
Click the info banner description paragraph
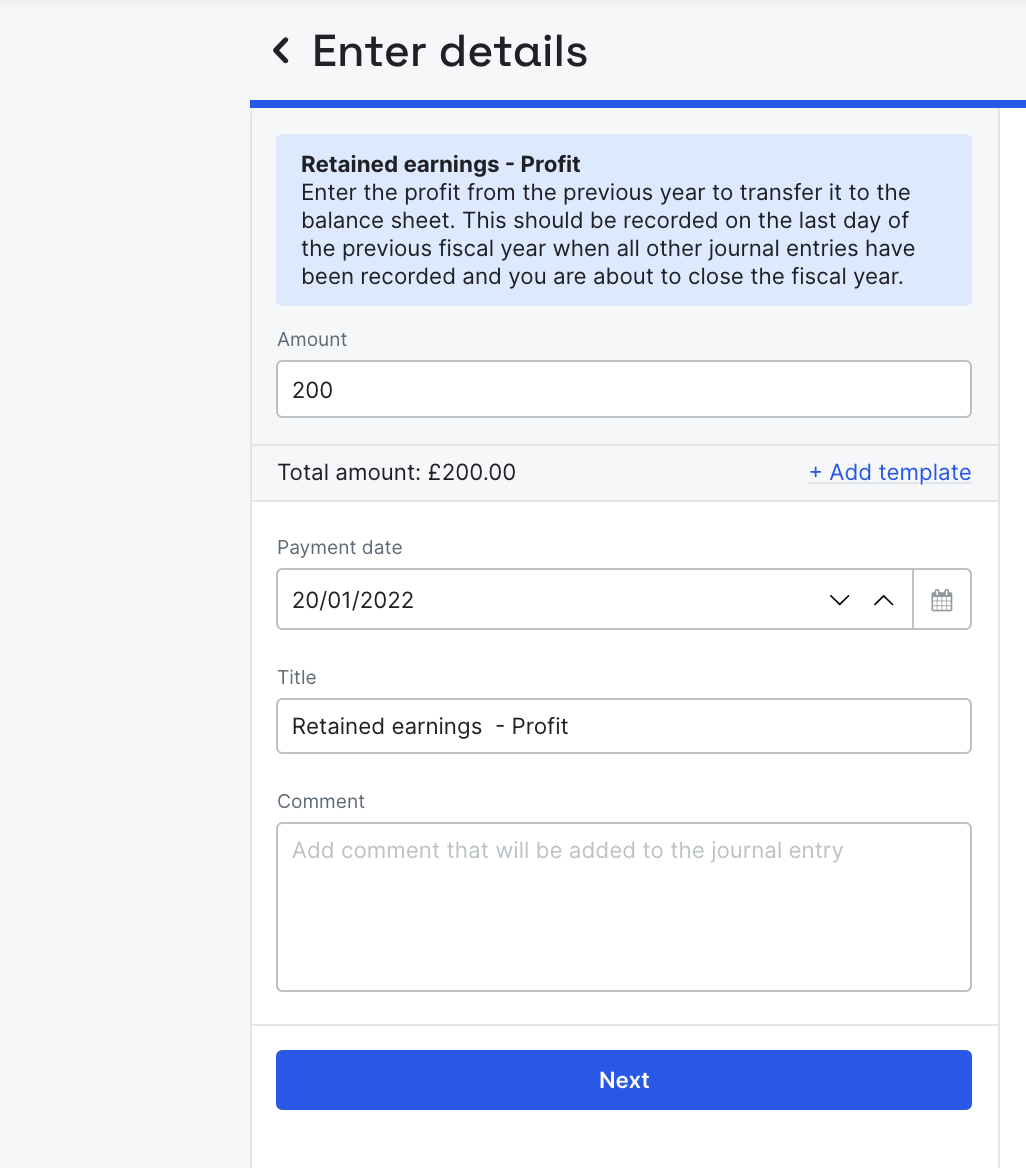pos(607,234)
